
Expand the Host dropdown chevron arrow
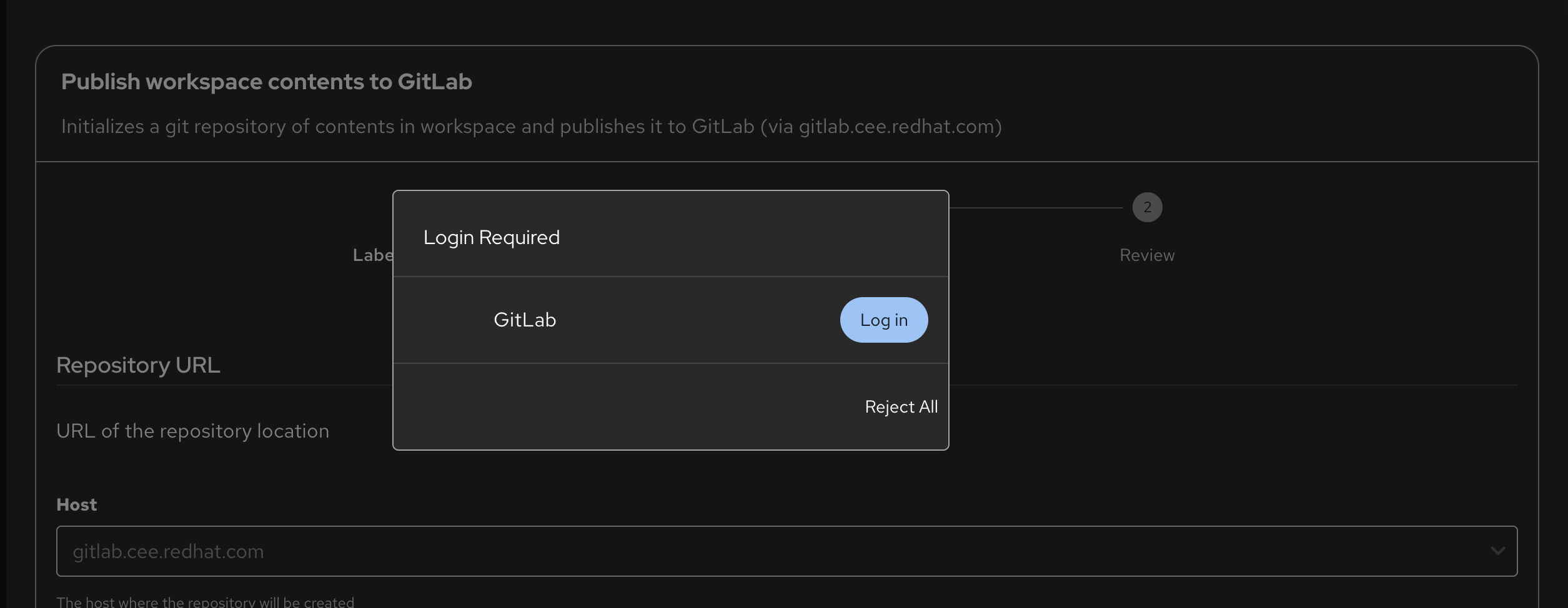point(1497,551)
